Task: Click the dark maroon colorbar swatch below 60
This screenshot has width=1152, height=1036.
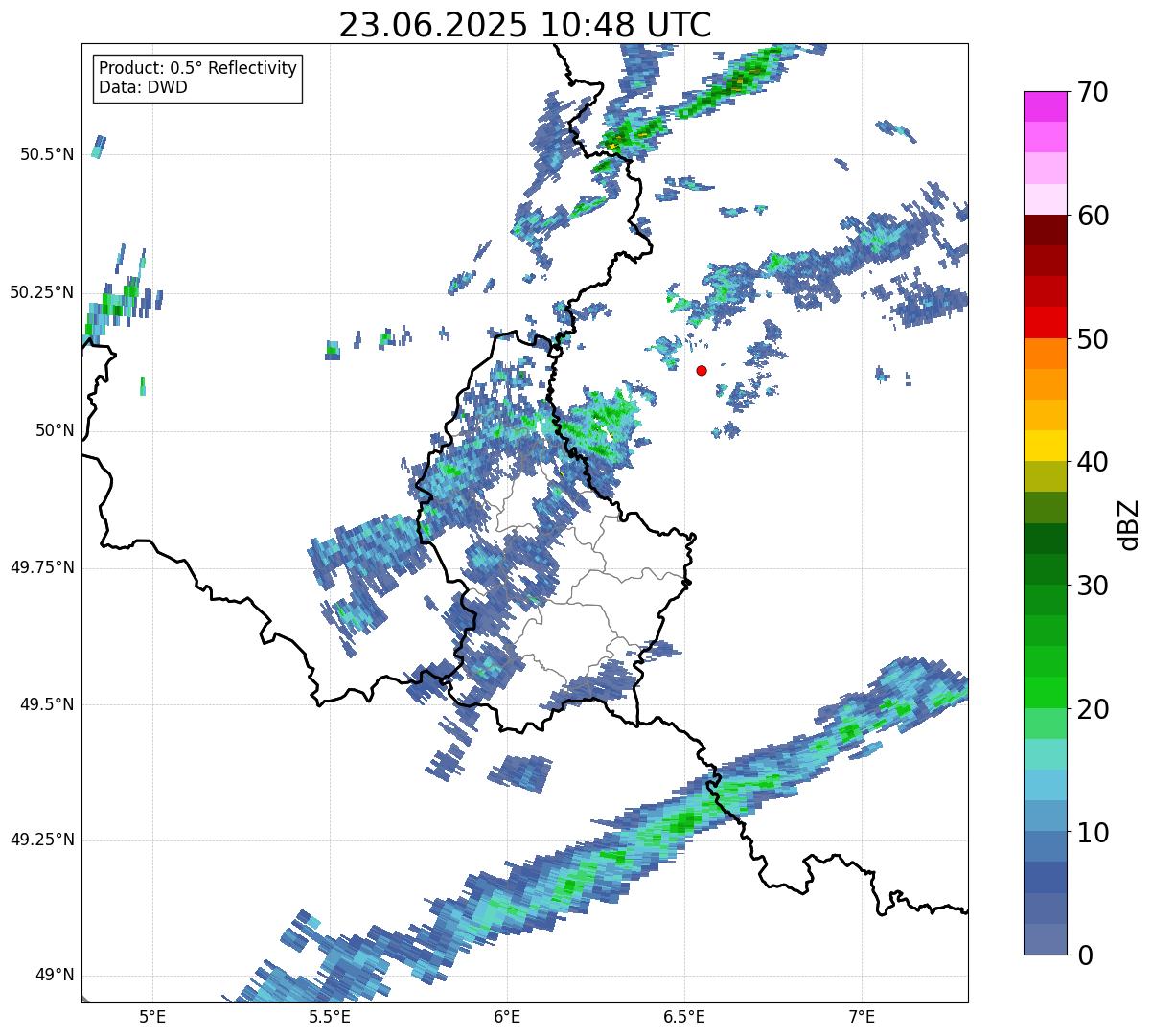Action: 1045,230
